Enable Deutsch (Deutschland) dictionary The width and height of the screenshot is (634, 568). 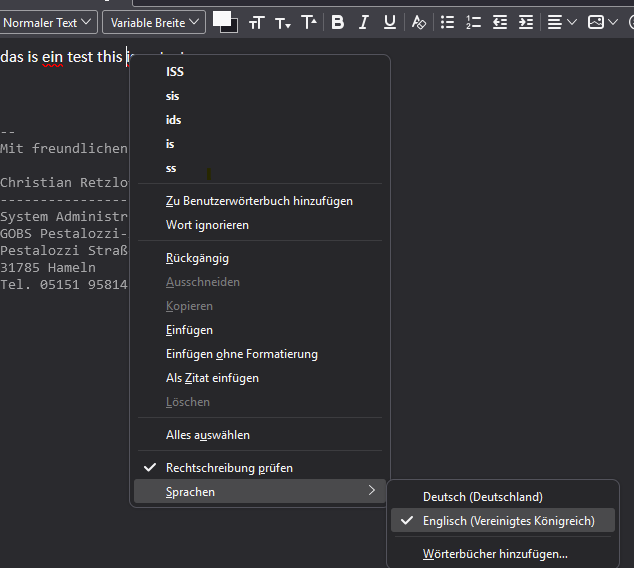coord(503,496)
